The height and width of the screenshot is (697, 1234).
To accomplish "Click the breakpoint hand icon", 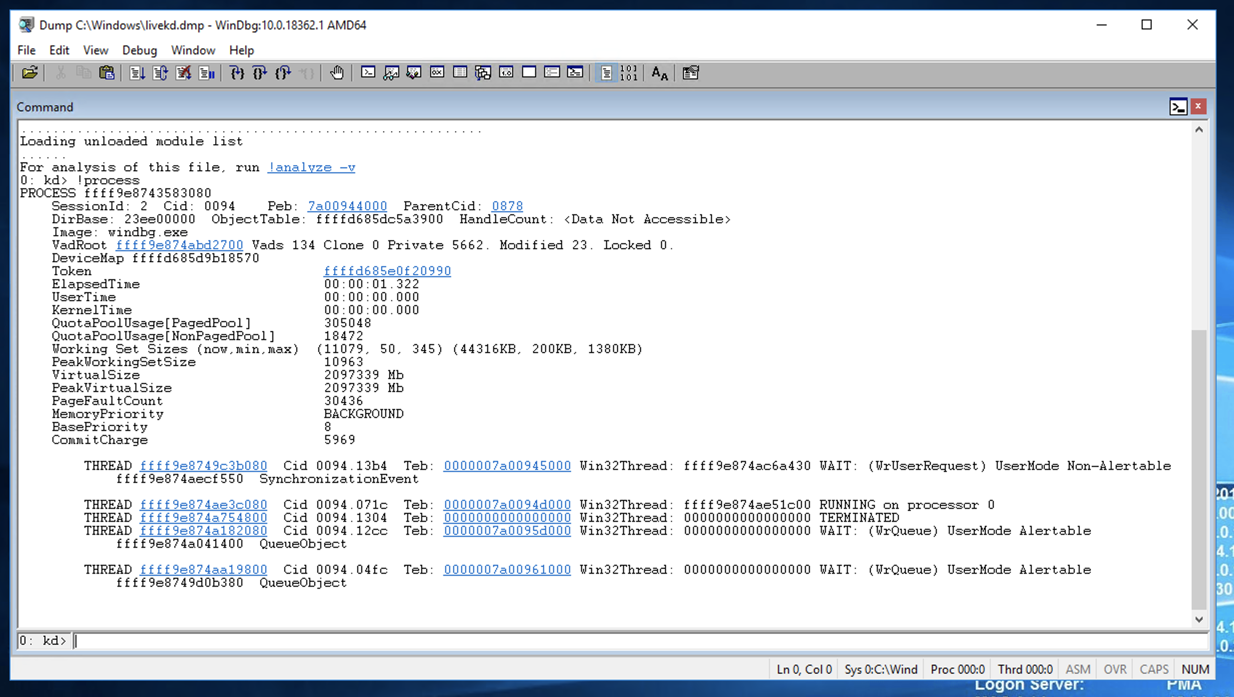I will click(x=337, y=73).
